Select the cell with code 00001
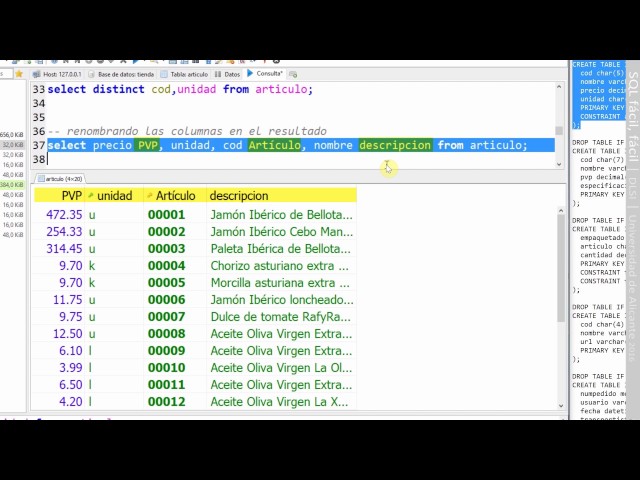Screen dimensions: 640x480 point(166,215)
